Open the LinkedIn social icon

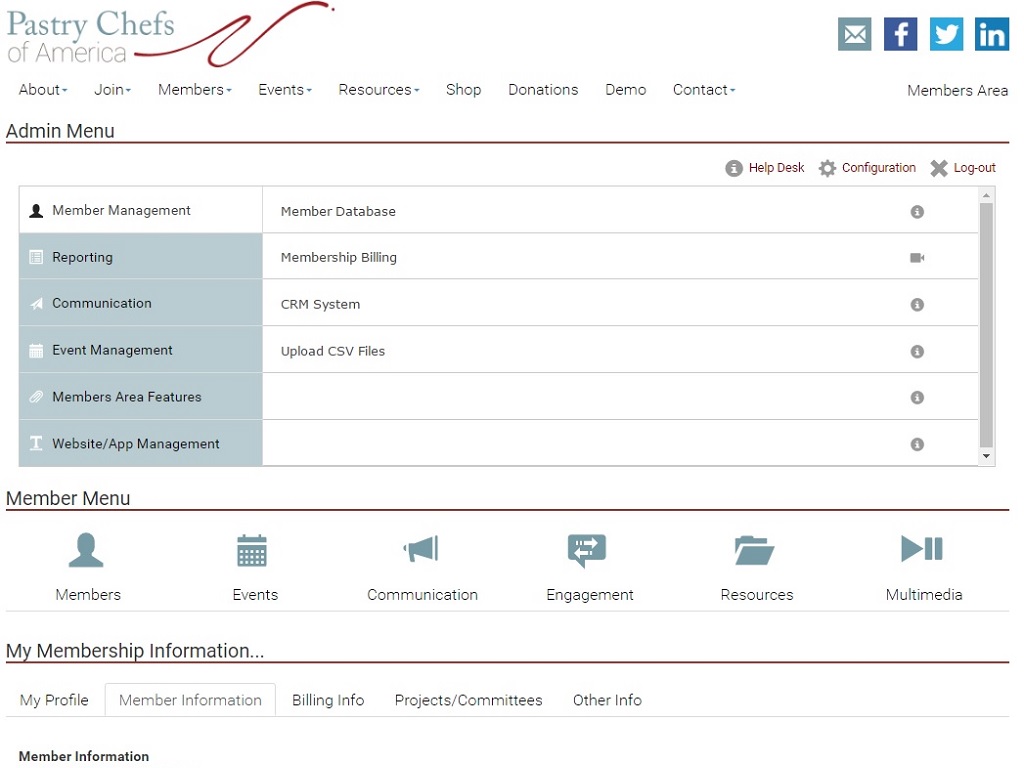[x=992, y=34]
